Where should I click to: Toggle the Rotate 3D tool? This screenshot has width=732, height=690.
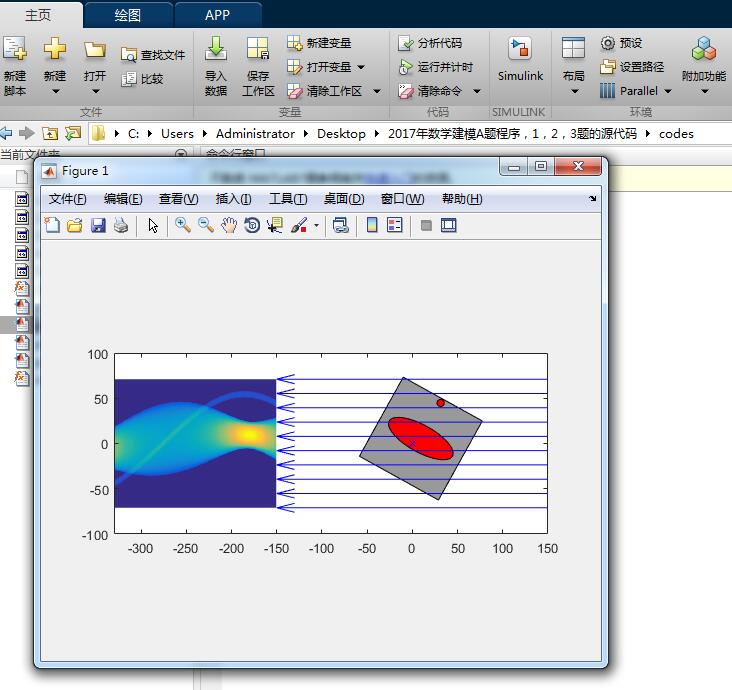pos(252,225)
